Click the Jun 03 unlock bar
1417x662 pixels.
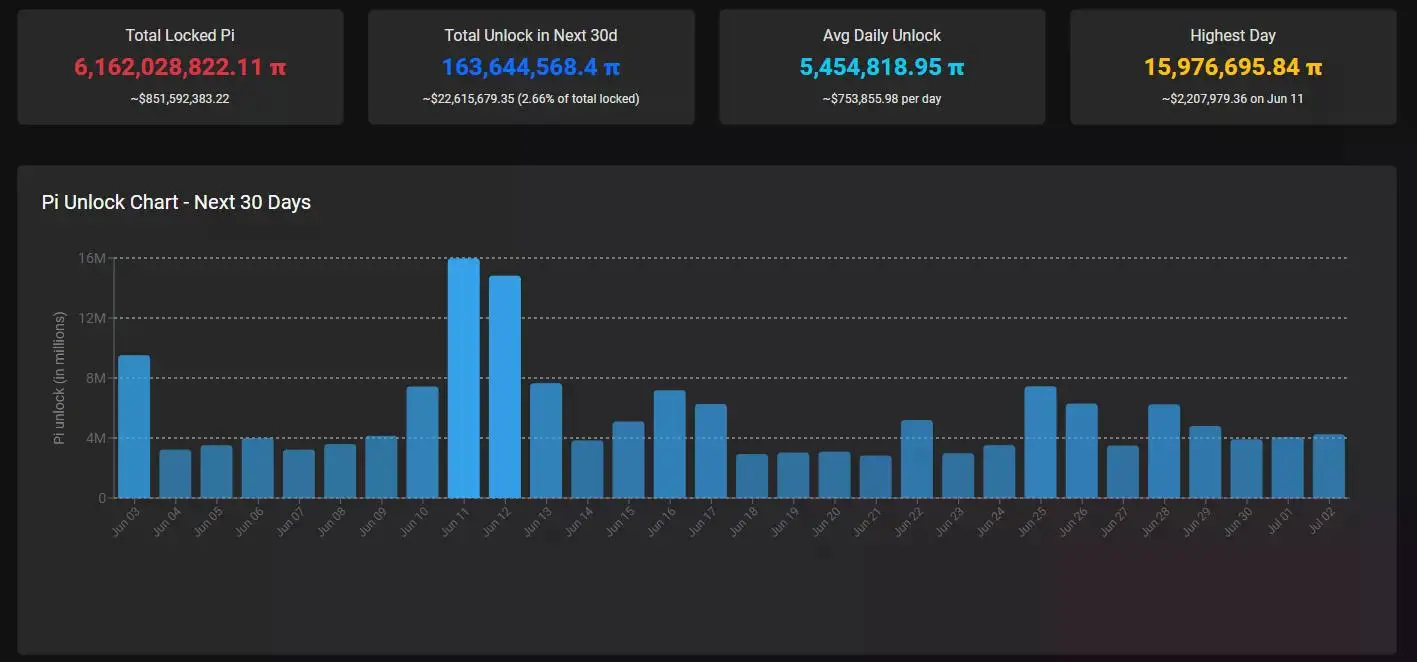click(x=134, y=427)
